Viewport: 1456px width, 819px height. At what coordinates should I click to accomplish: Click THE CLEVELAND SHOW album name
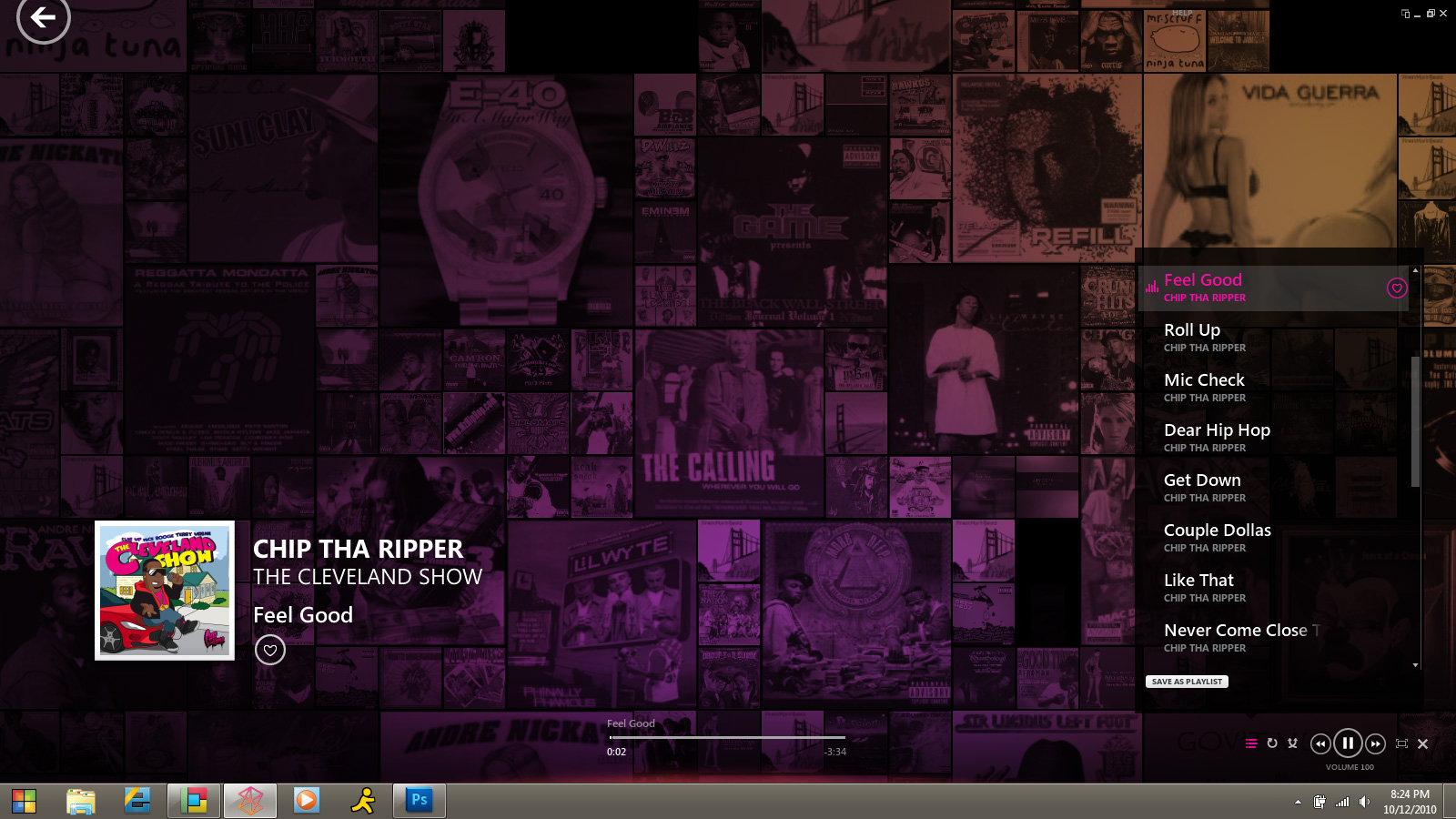click(368, 577)
